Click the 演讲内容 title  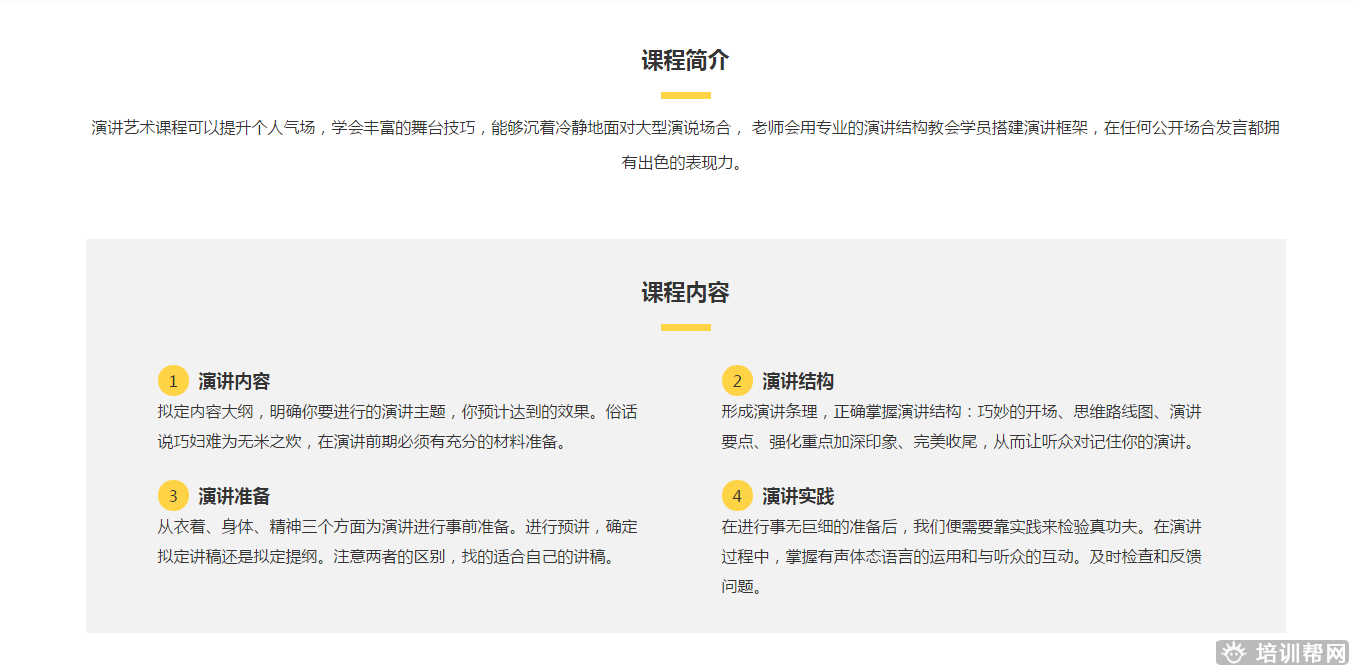click(234, 381)
